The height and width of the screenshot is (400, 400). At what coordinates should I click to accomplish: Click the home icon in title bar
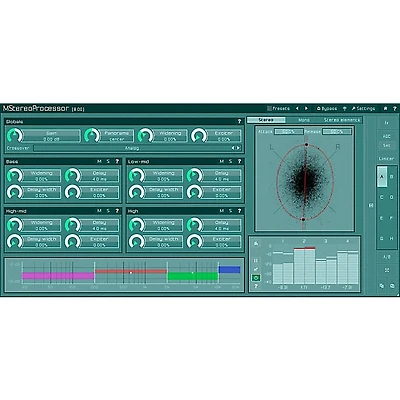click(x=386, y=108)
